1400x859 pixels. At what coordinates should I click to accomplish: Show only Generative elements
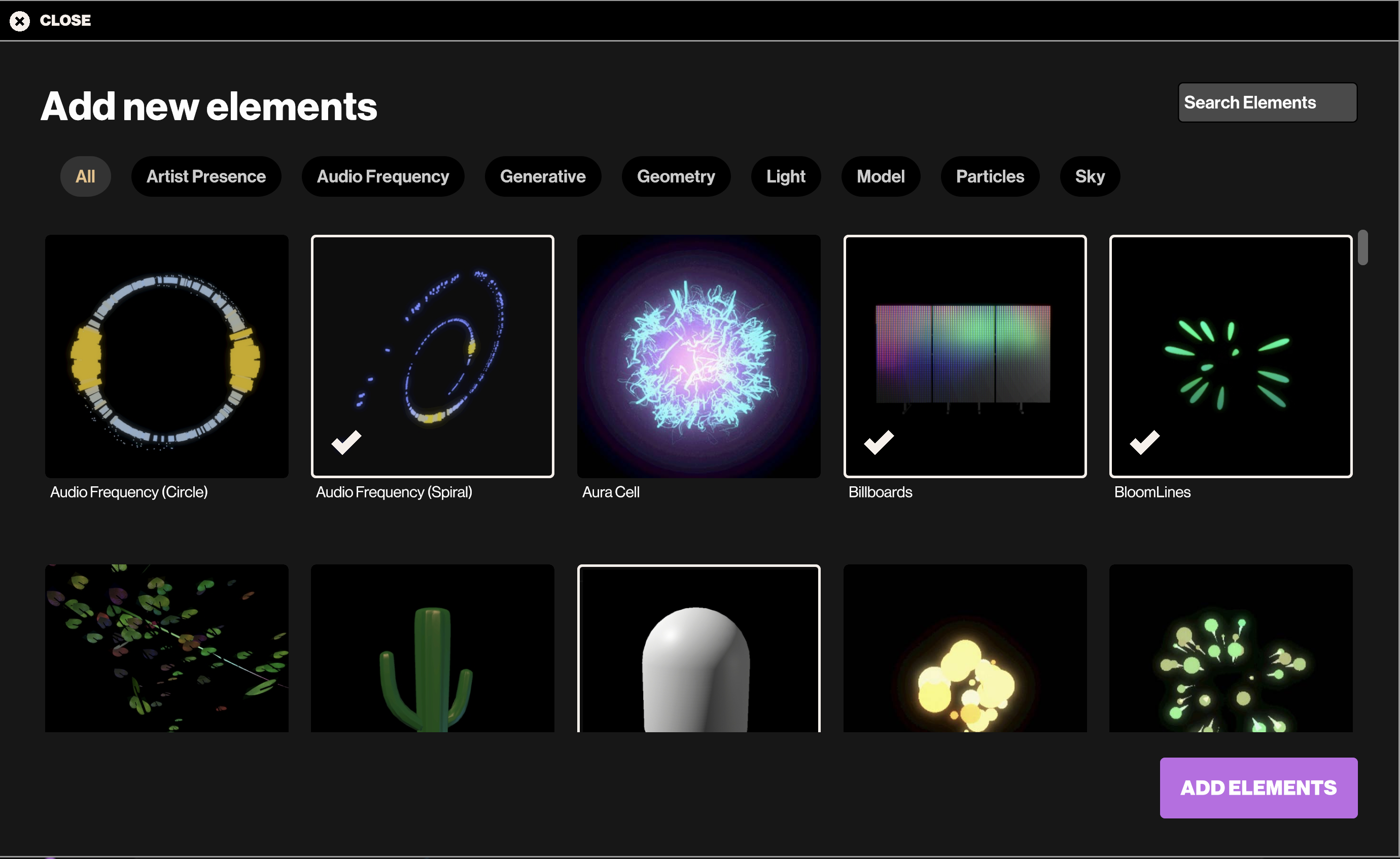pos(542,176)
